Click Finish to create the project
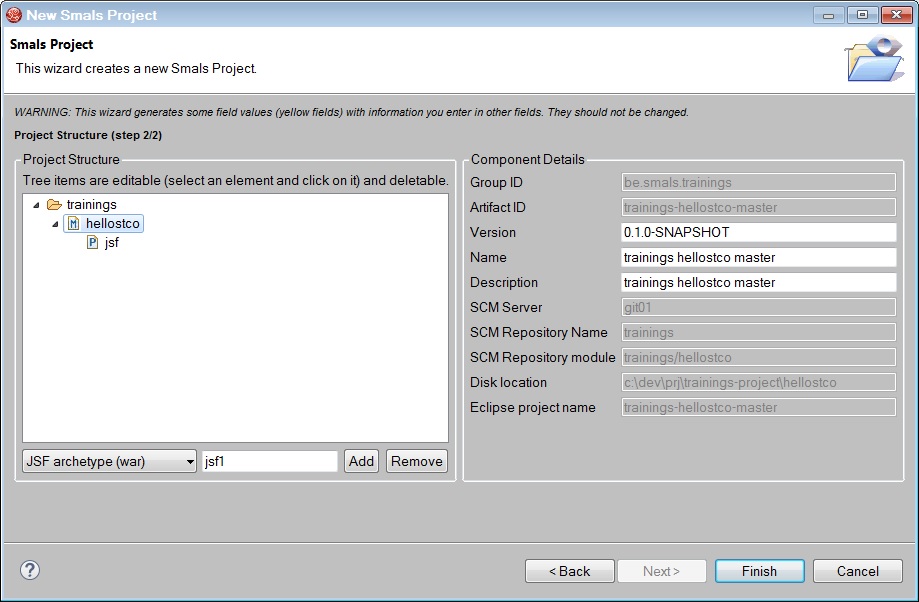This screenshot has height=602, width=919. click(x=759, y=570)
